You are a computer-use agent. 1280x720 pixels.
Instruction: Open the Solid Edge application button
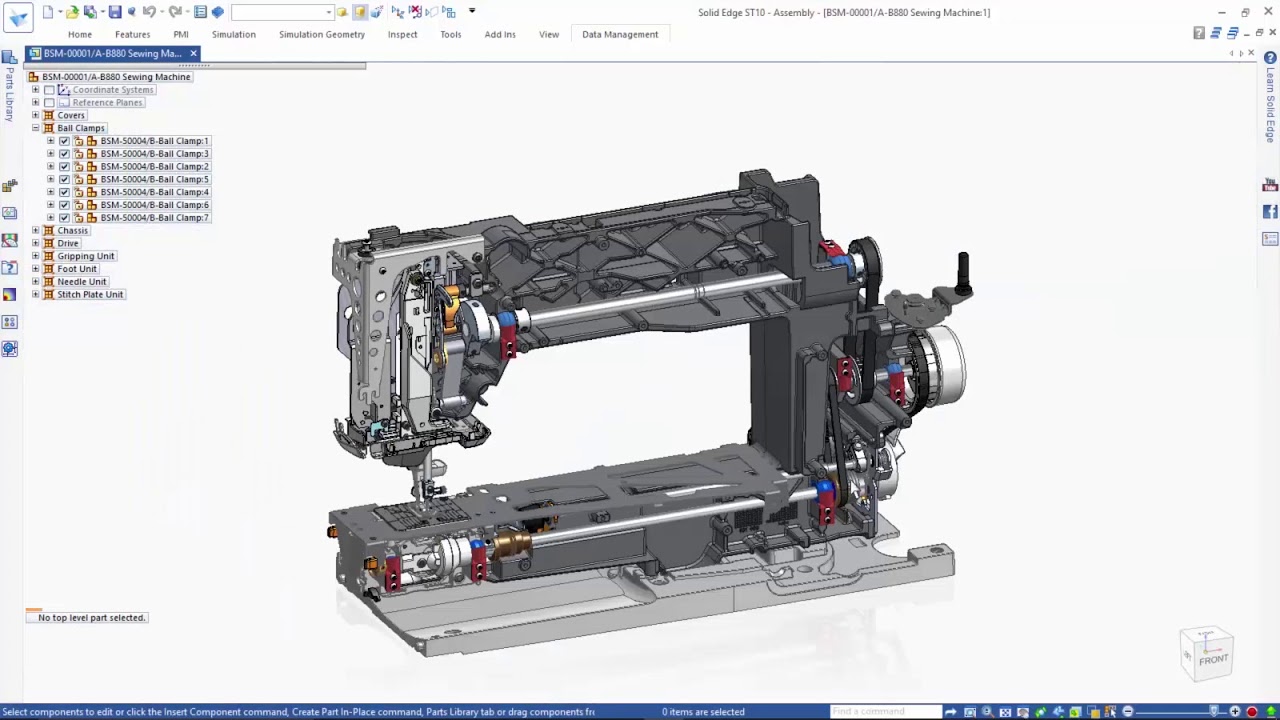tap(18, 16)
